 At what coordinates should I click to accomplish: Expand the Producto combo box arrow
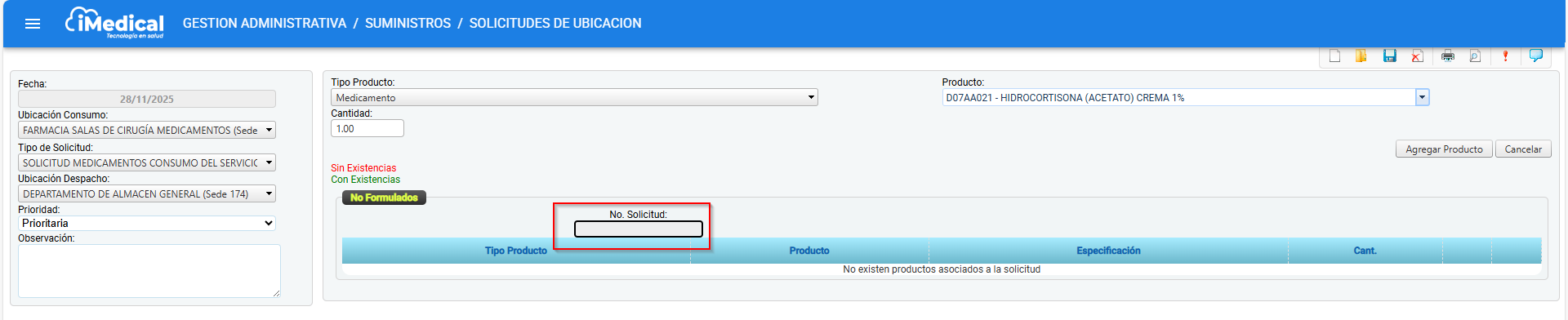pyautogui.click(x=1422, y=97)
